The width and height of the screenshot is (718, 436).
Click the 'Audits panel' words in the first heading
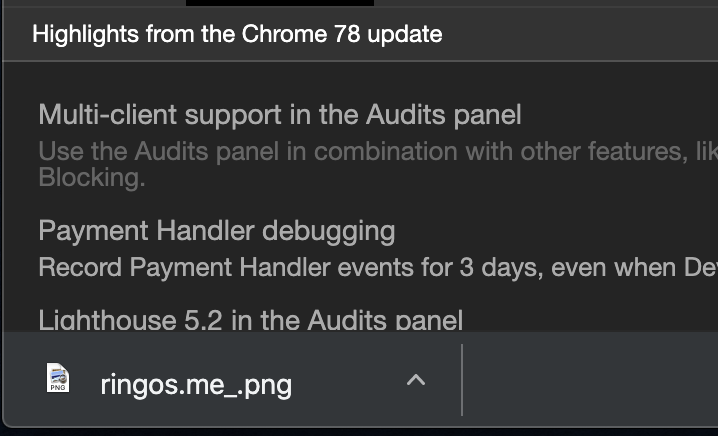tap(443, 114)
